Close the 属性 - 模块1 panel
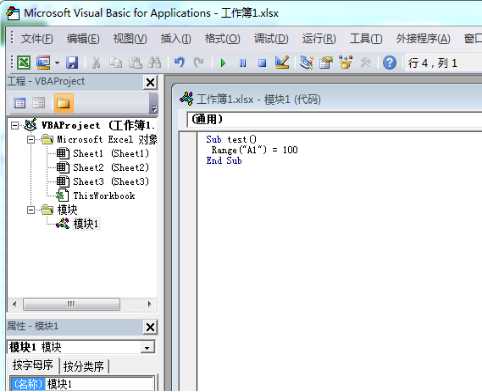The image size is (482, 392). pyautogui.click(x=150, y=327)
